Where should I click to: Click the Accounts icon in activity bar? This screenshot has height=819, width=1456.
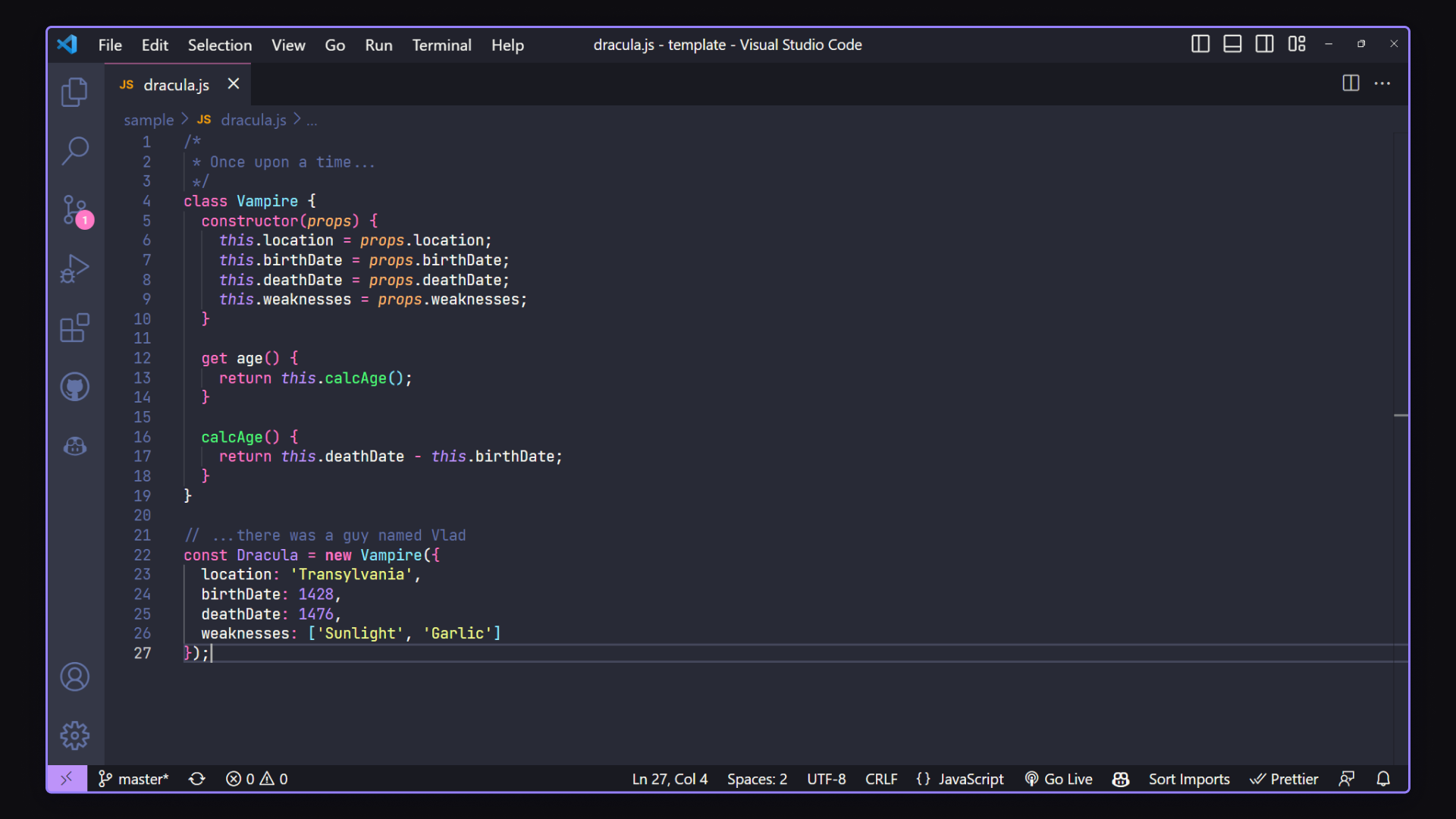pyautogui.click(x=74, y=677)
